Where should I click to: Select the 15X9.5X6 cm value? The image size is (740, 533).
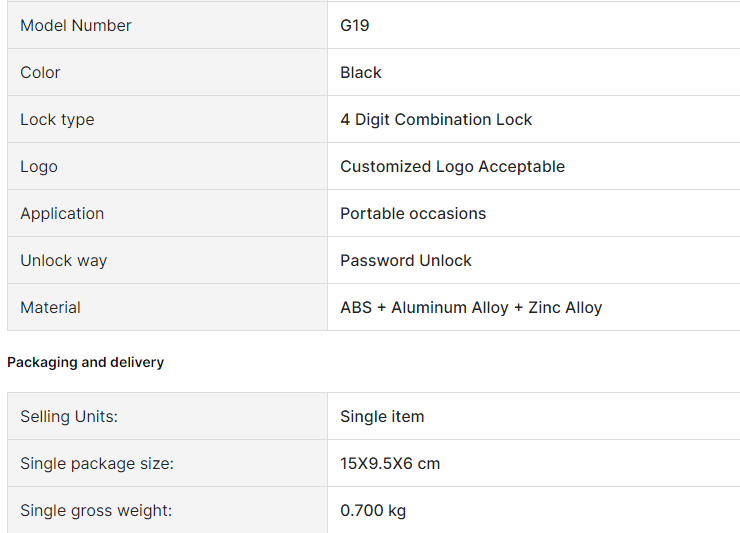(390, 464)
